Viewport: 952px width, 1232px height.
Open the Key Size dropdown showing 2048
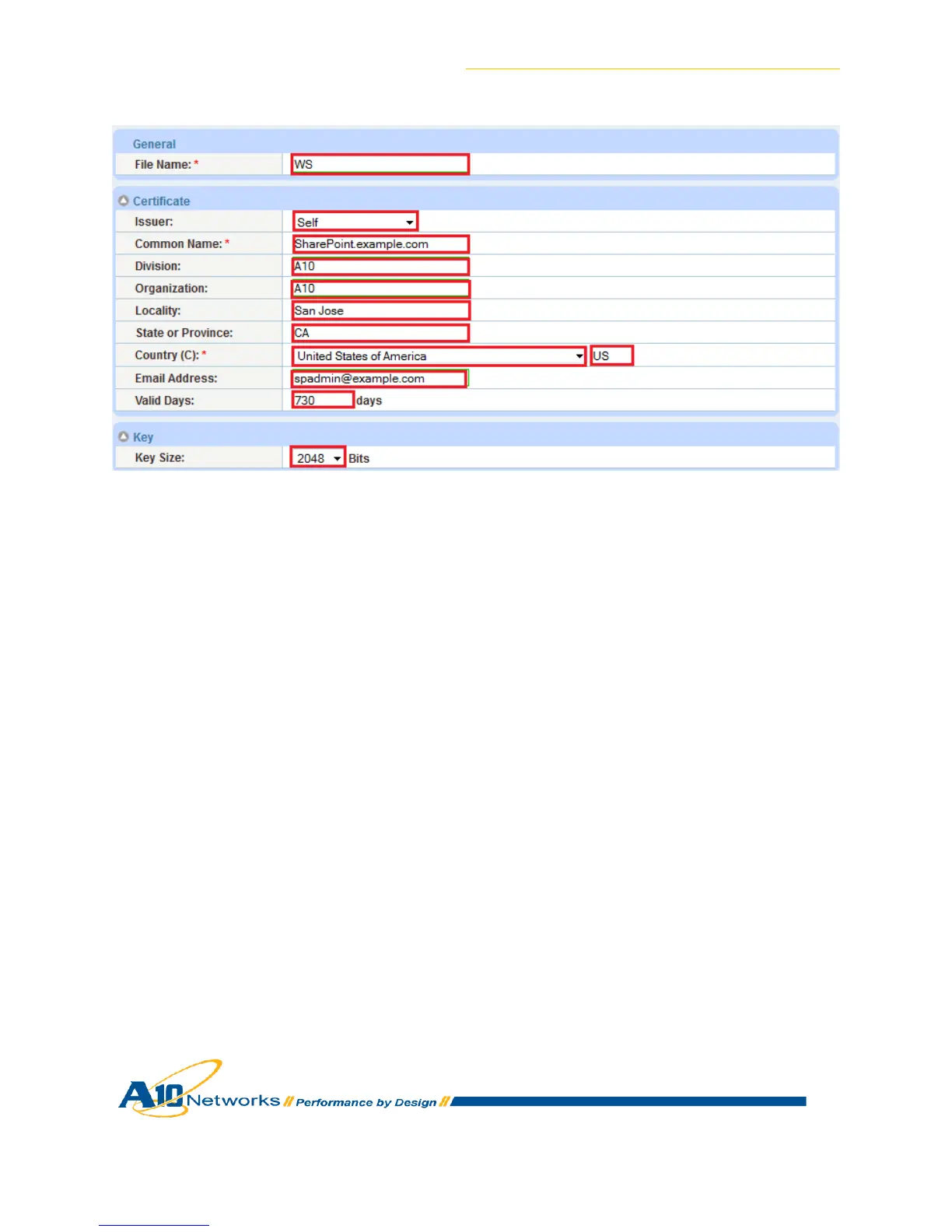point(318,458)
